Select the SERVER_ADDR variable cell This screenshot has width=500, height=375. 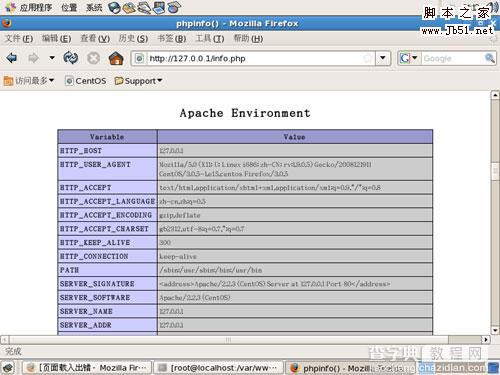click(107, 325)
